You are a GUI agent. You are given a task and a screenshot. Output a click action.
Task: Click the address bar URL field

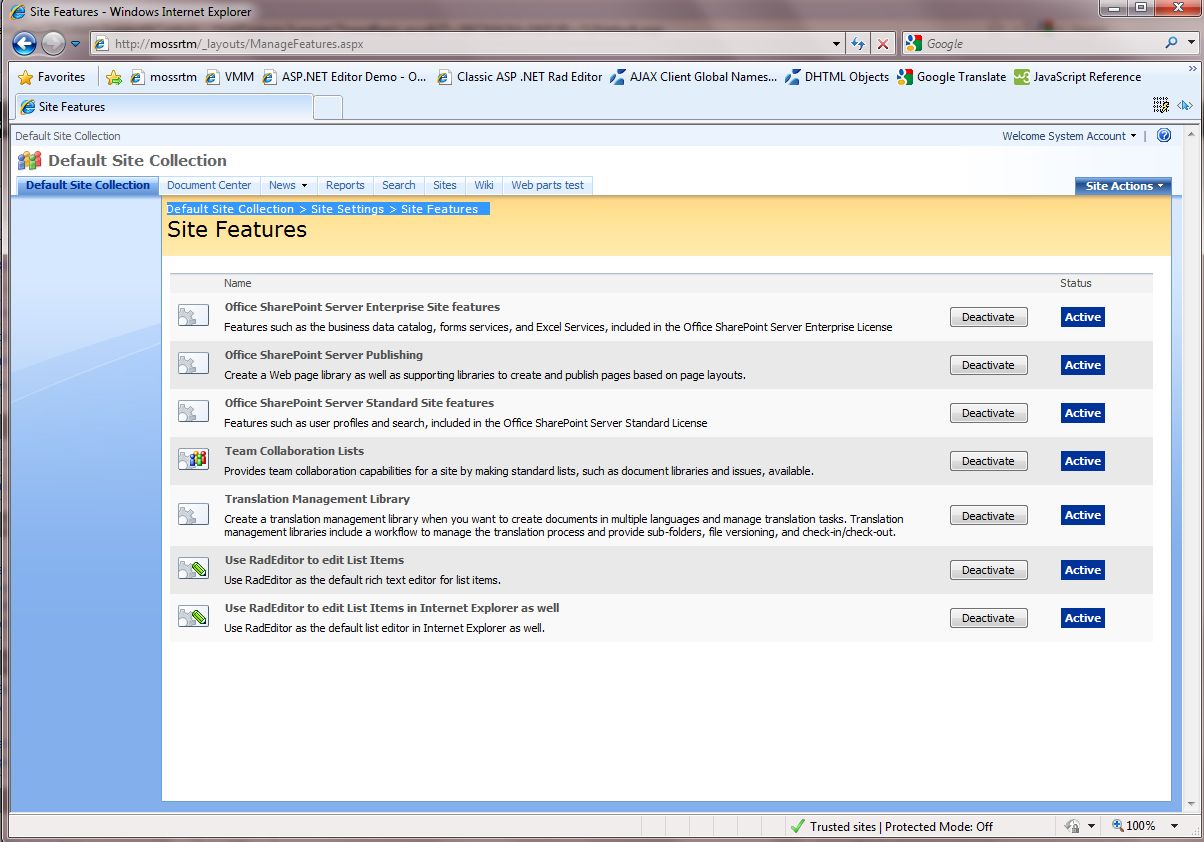[460, 44]
